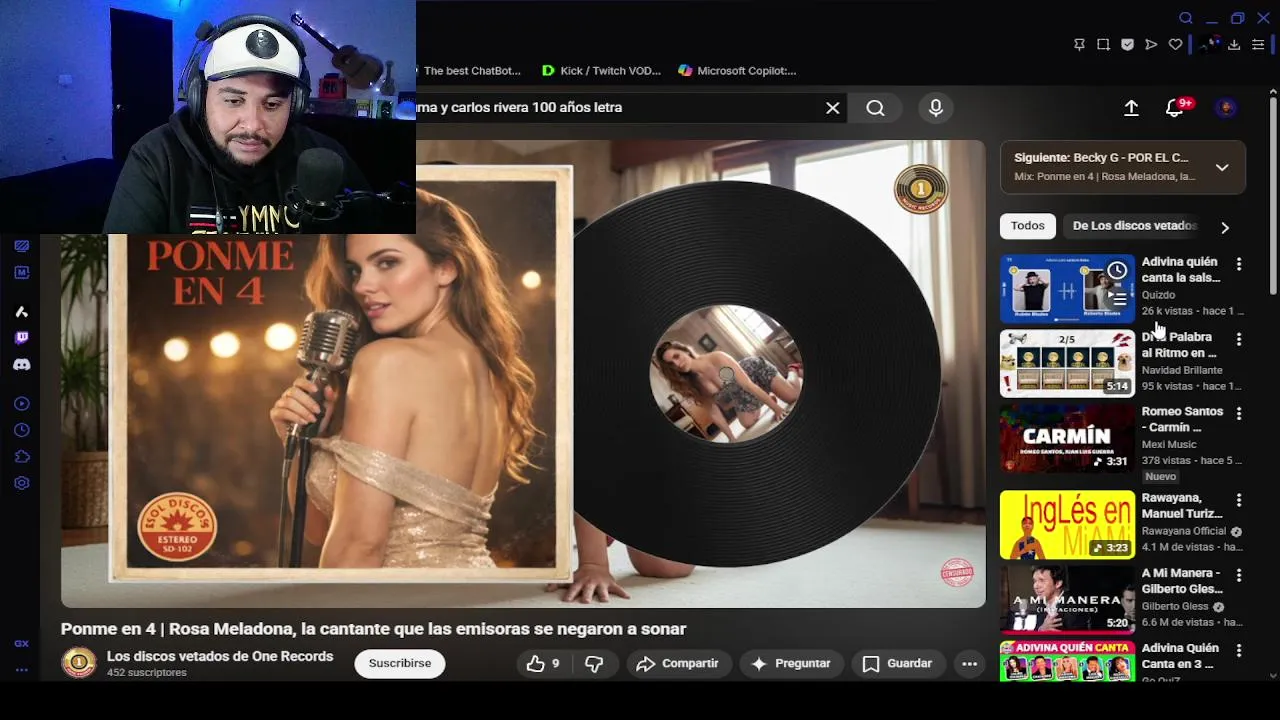1280x720 pixels.
Task: Open browser settings gear in the sidebar
Action: 21,483
